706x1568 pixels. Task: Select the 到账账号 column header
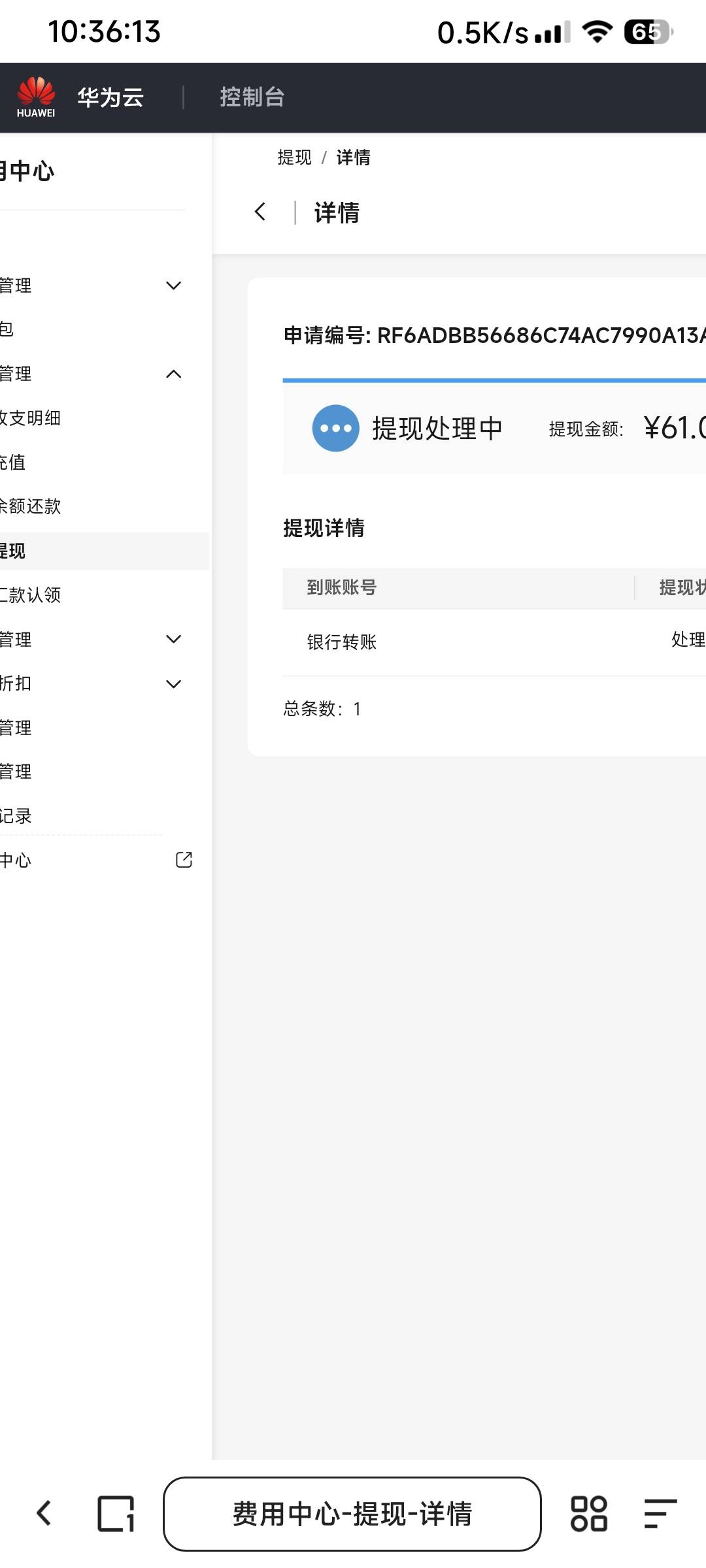[342, 587]
